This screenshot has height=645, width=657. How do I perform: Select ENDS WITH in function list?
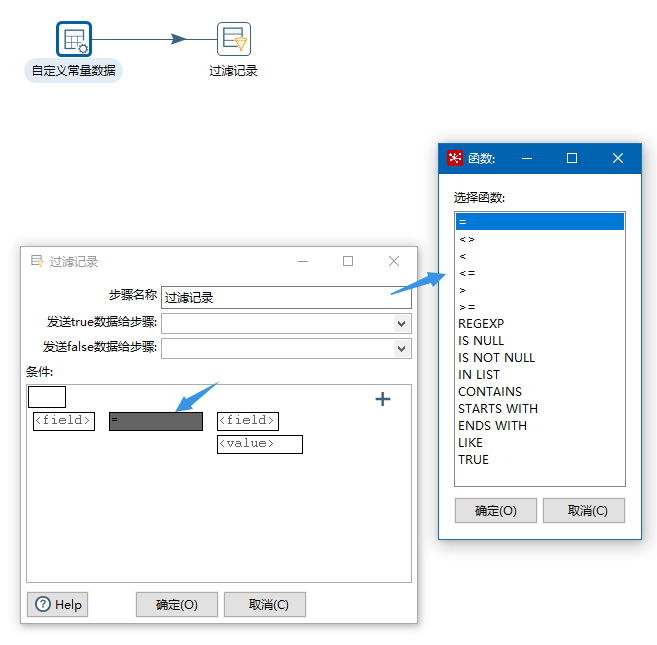tap(540, 425)
